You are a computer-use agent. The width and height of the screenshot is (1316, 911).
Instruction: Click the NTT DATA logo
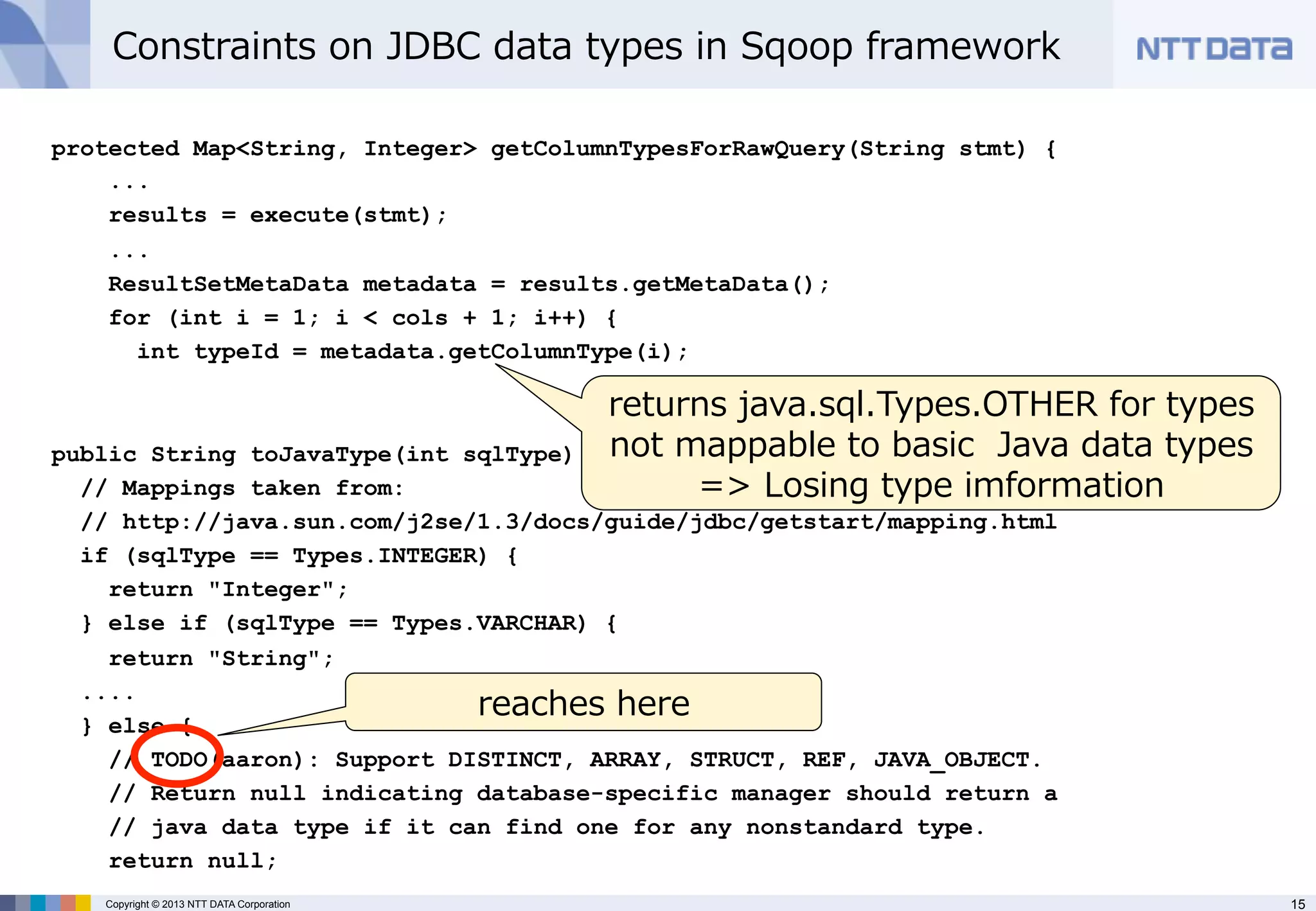[x=1214, y=49]
